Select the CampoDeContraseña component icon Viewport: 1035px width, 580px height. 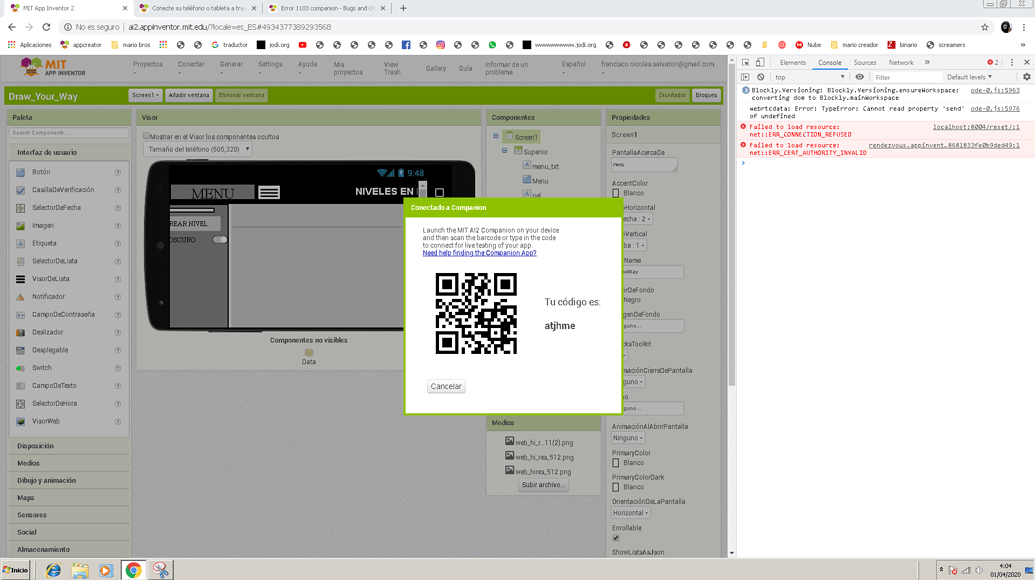[x=20, y=315]
